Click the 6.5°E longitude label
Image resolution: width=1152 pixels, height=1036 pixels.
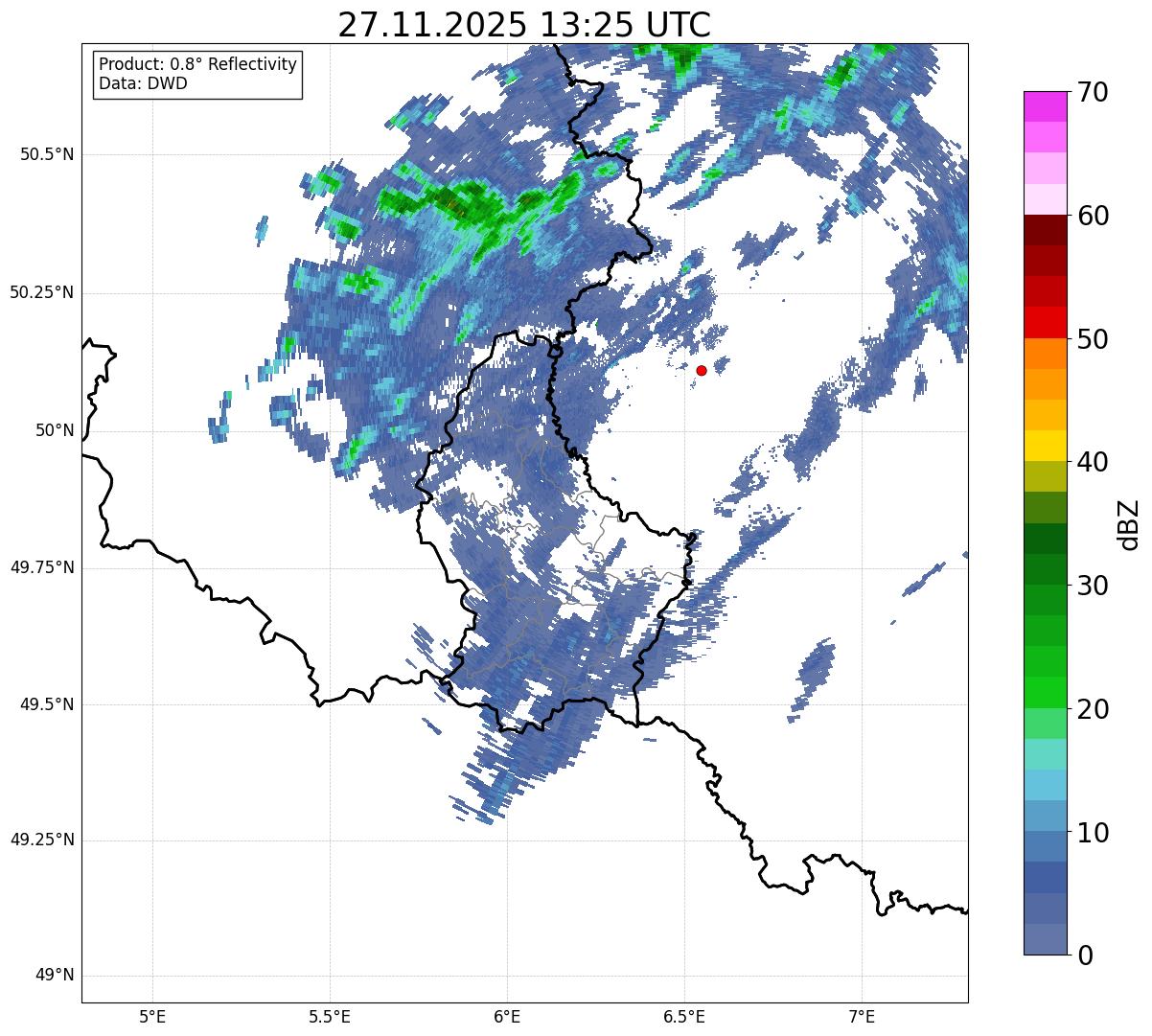tap(684, 1016)
